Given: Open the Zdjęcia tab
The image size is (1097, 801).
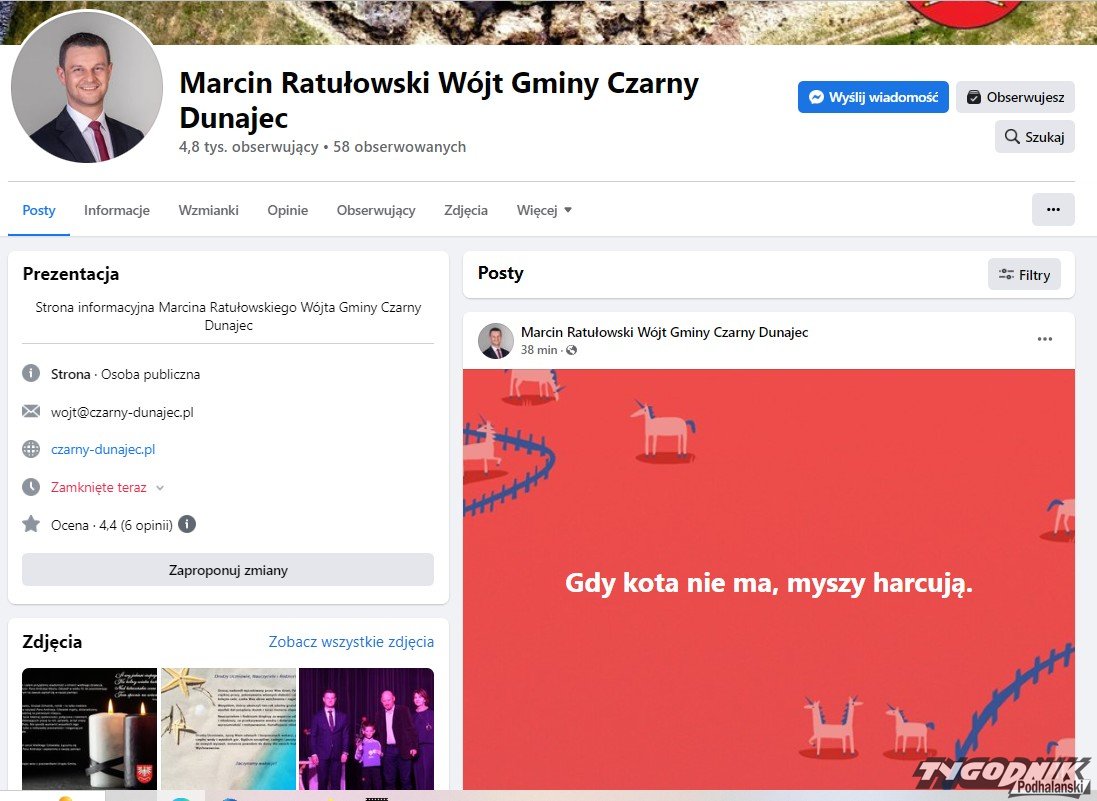Looking at the screenshot, I should [x=466, y=210].
